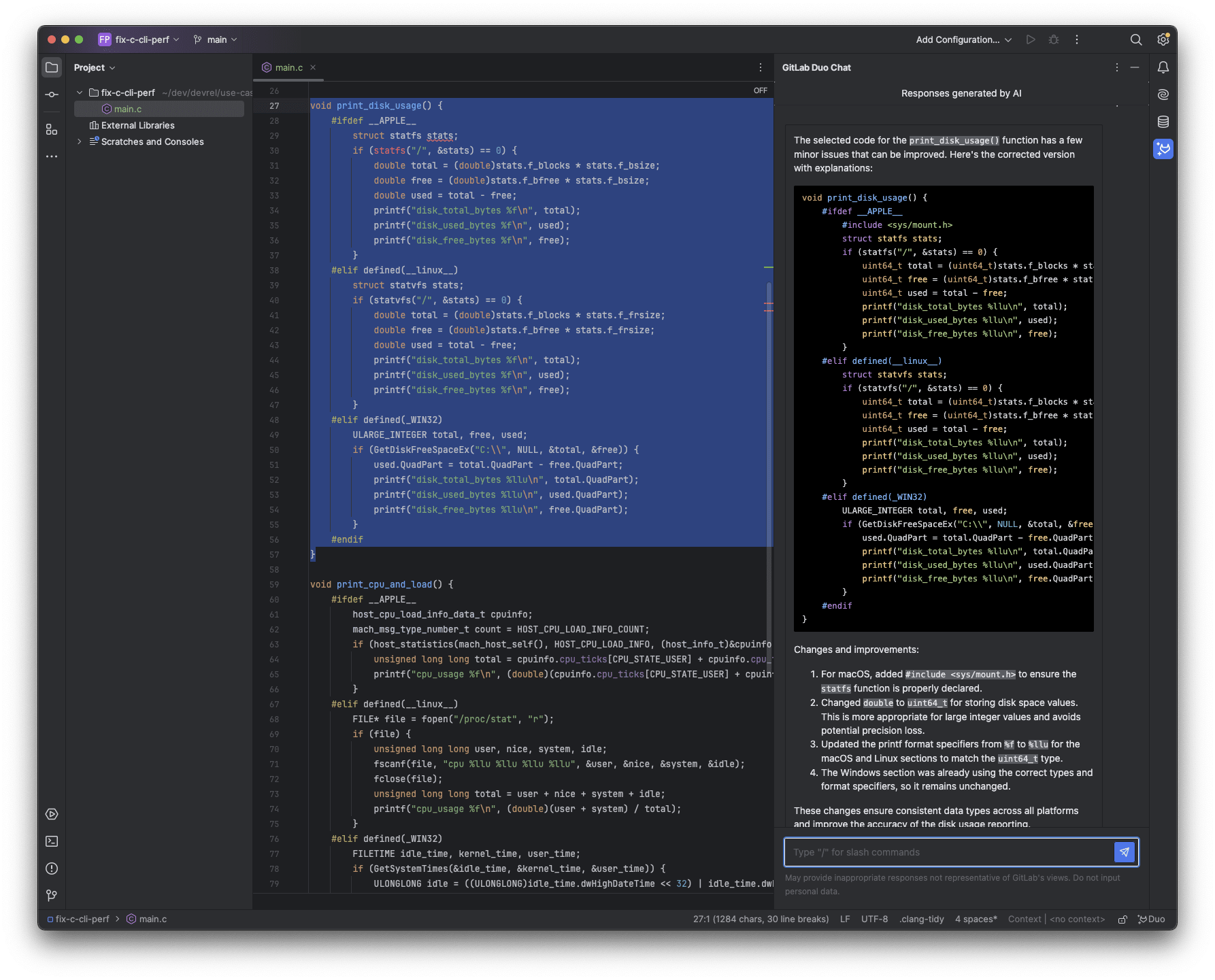1215x980 pixels.
Task: Open GitLab Duo Chat panel options menu
Action: click(x=1117, y=67)
